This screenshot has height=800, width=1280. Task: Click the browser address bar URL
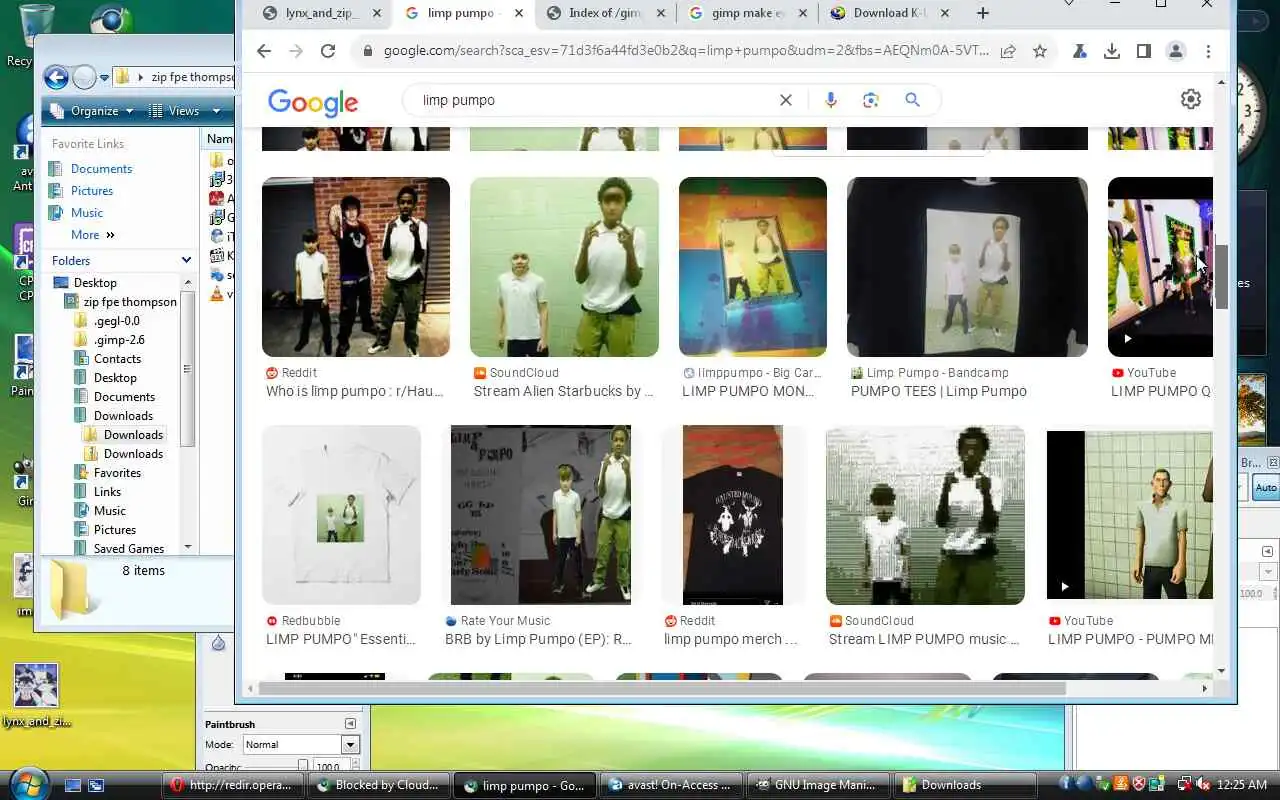tap(686, 51)
